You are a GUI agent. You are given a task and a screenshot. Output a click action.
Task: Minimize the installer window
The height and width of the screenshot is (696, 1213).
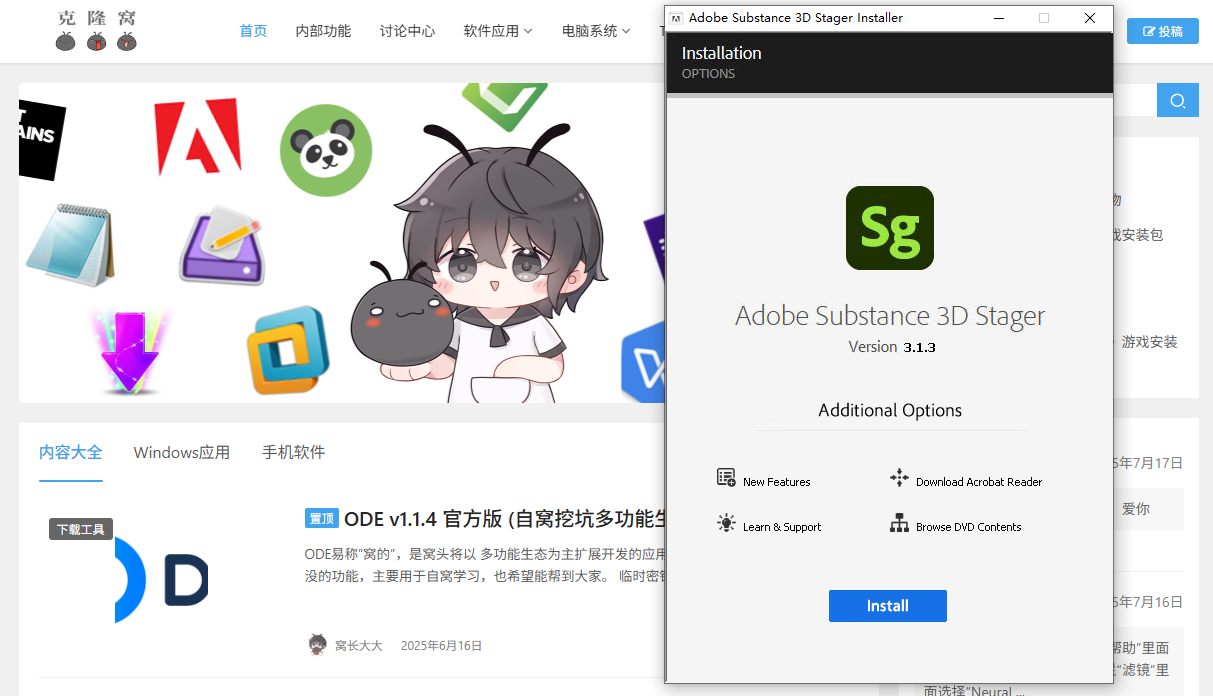998,18
